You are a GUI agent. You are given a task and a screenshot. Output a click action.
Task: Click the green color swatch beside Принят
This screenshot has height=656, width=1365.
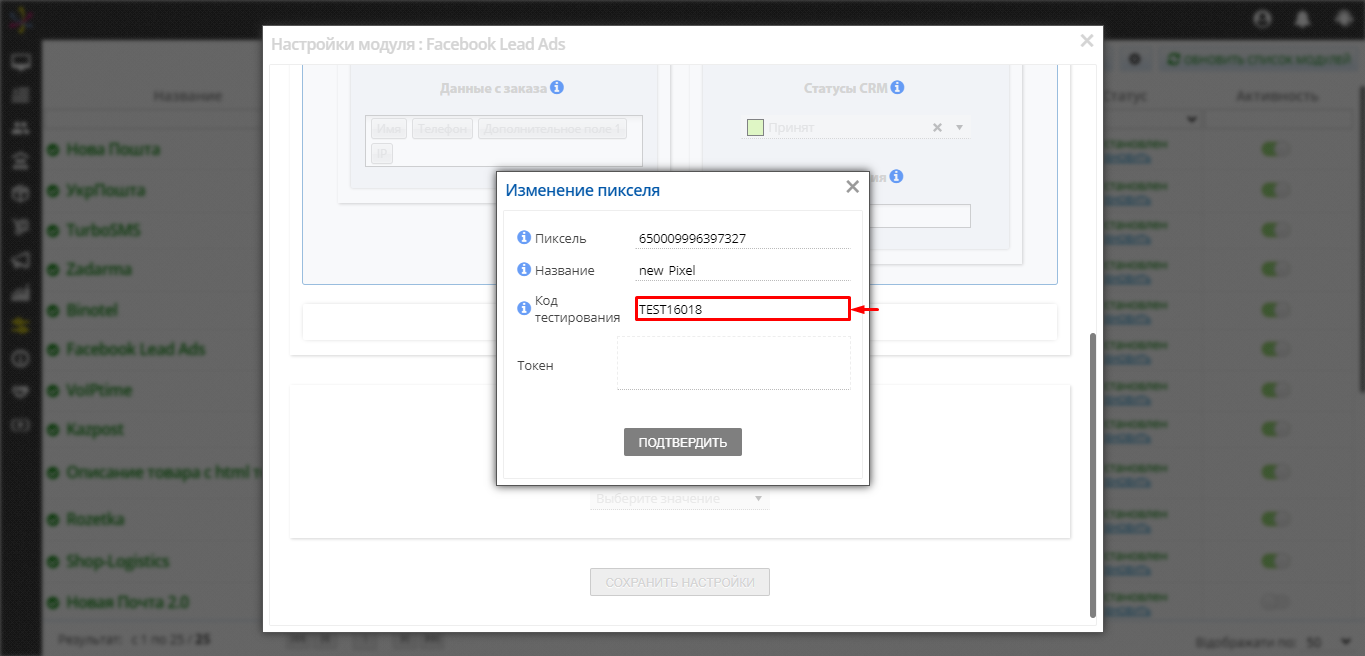click(755, 127)
